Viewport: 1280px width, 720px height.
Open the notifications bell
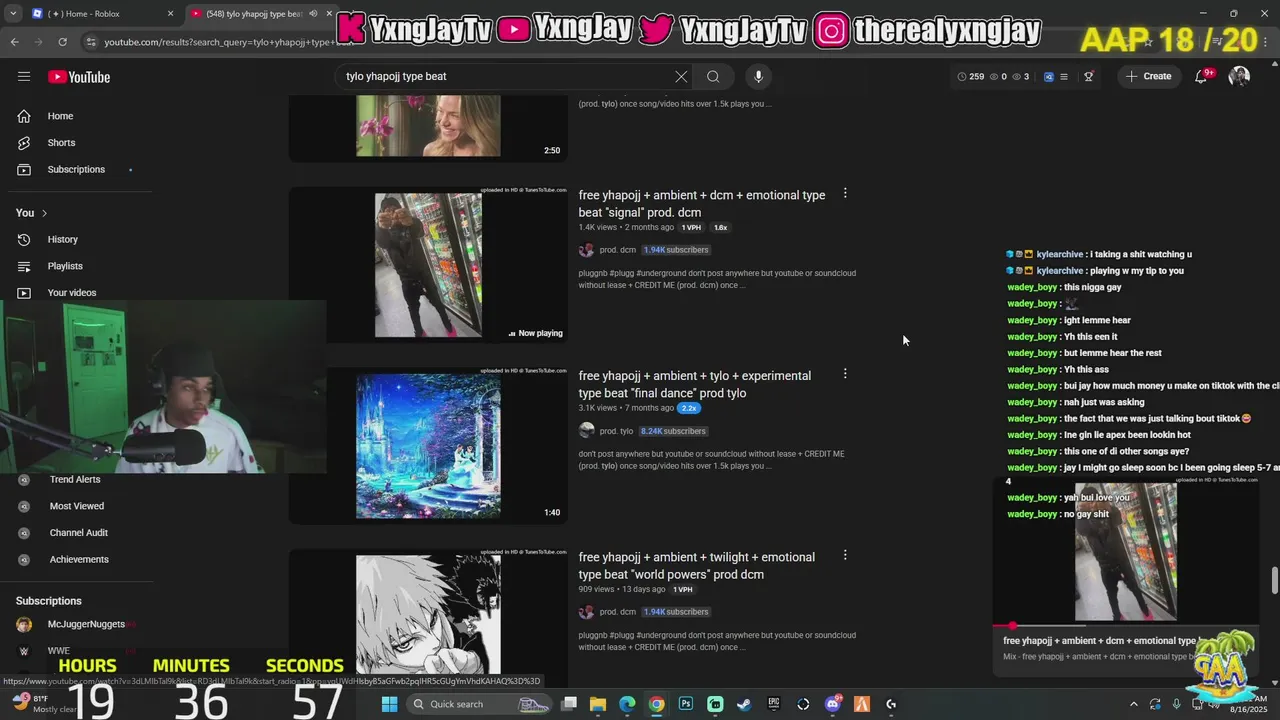click(1202, 77)
